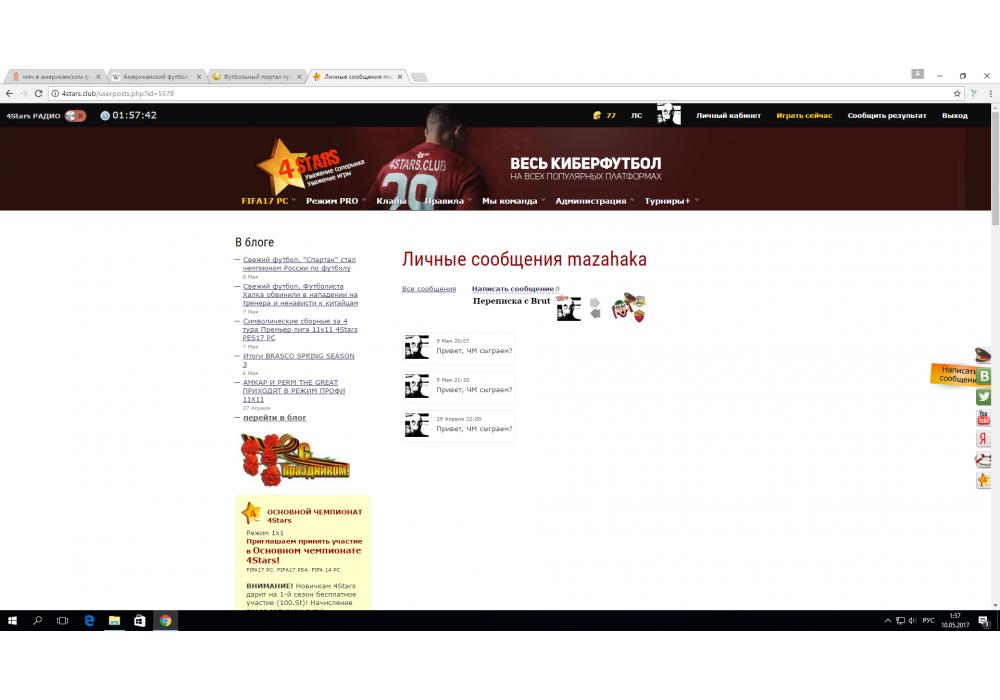Open Task View on the taskbar
The height and width of the screenshot is (700, 1000).
click(x=62, y=620)
